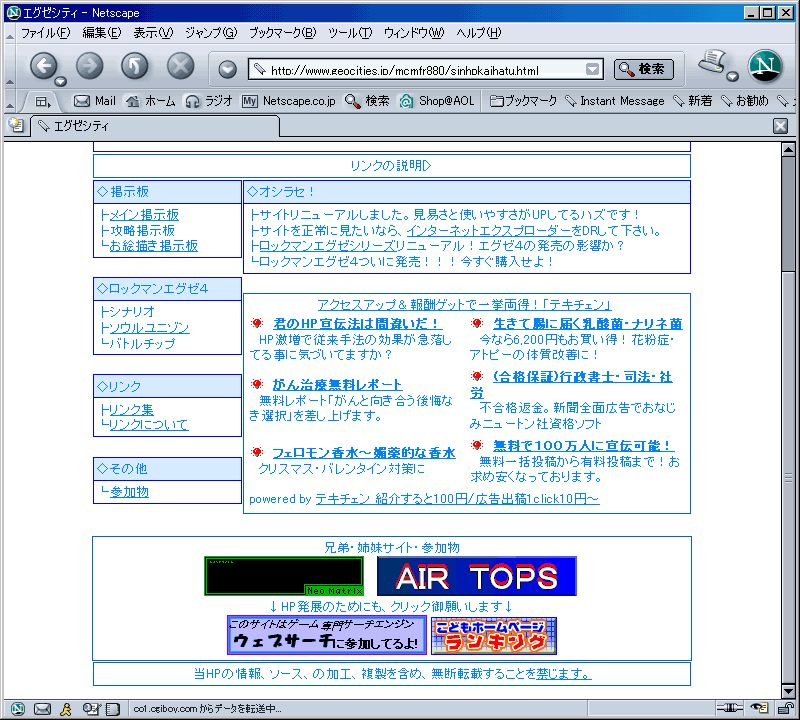The image size is (800, 720).
Task: Open the リンクの説明▷ link
Action: click(x=391, y=166)
